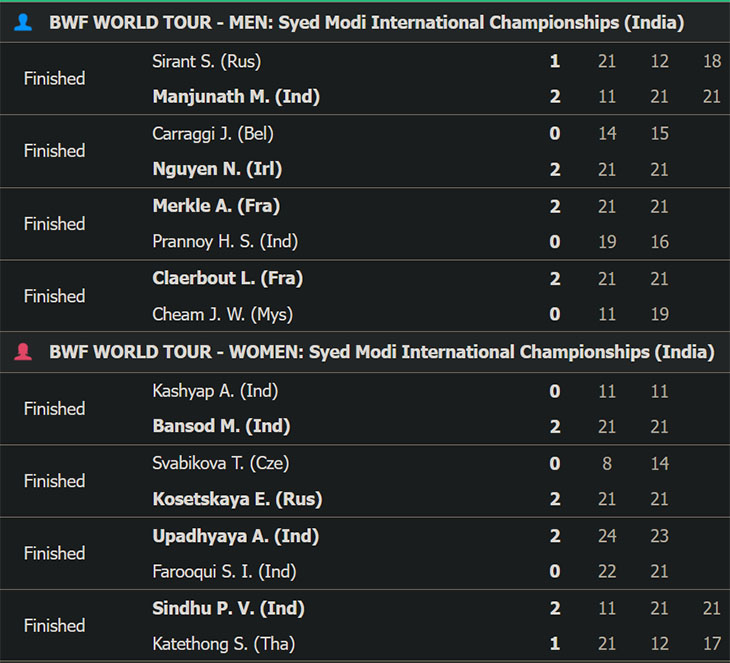Click Finished status of Sindhu match

pos(54,625)
